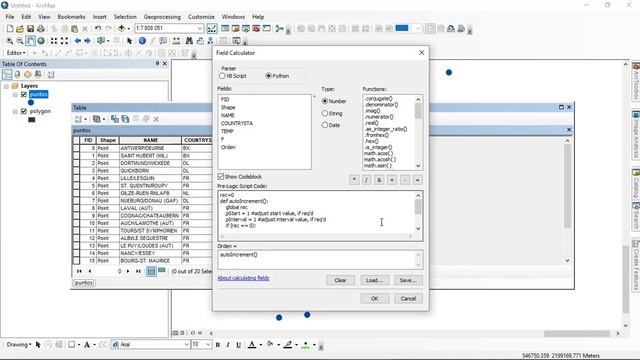Viewport: 640px width, 360px height.
Task: Open the Arial font dropdown
Action: coord(187,344)
